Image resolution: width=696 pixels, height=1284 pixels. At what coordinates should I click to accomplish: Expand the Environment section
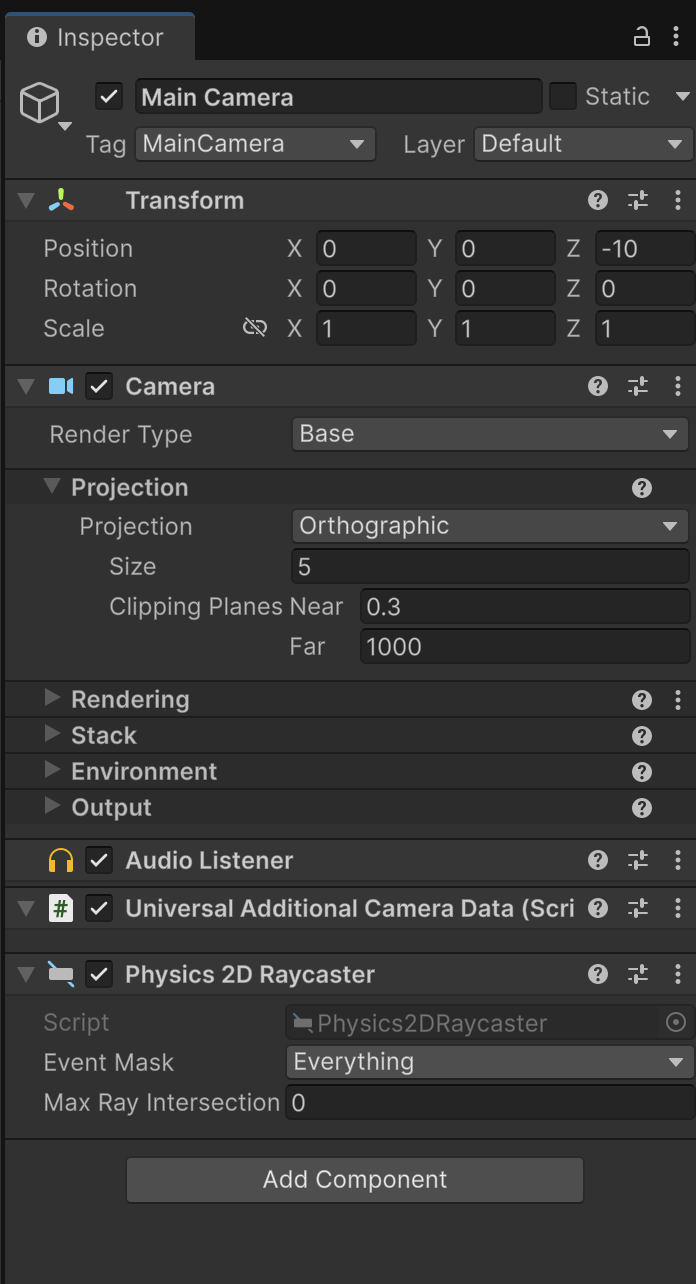click(52, 770)
